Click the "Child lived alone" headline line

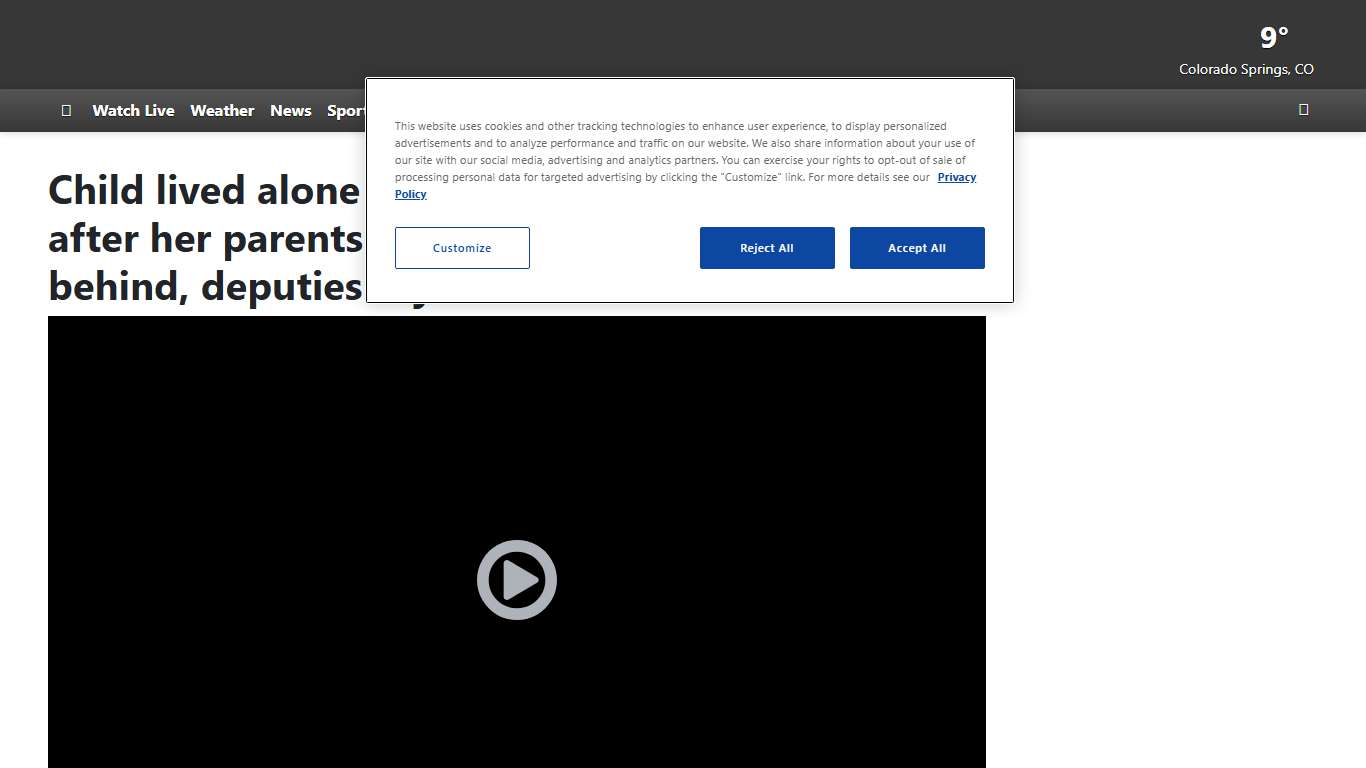pyautogui.click(x=204, y=190)
